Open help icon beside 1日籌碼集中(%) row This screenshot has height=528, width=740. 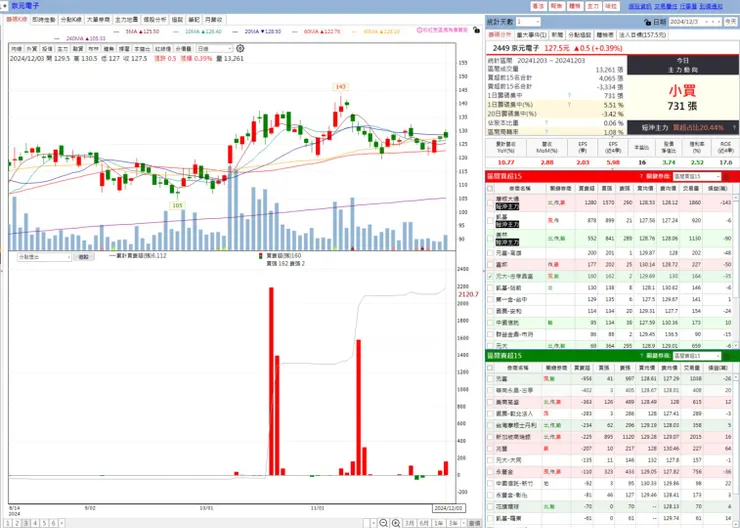(569, 105)
